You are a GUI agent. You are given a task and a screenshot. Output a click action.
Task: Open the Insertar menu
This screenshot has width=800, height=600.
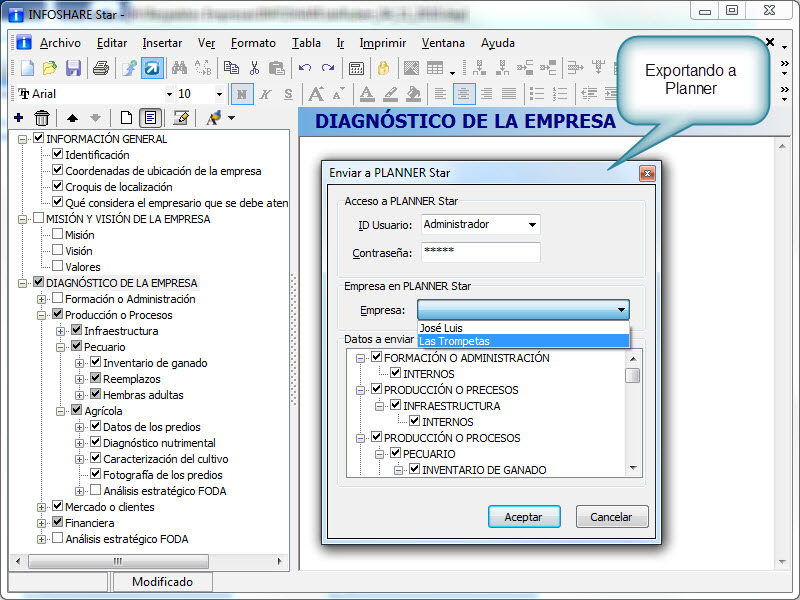pos(162,43)
